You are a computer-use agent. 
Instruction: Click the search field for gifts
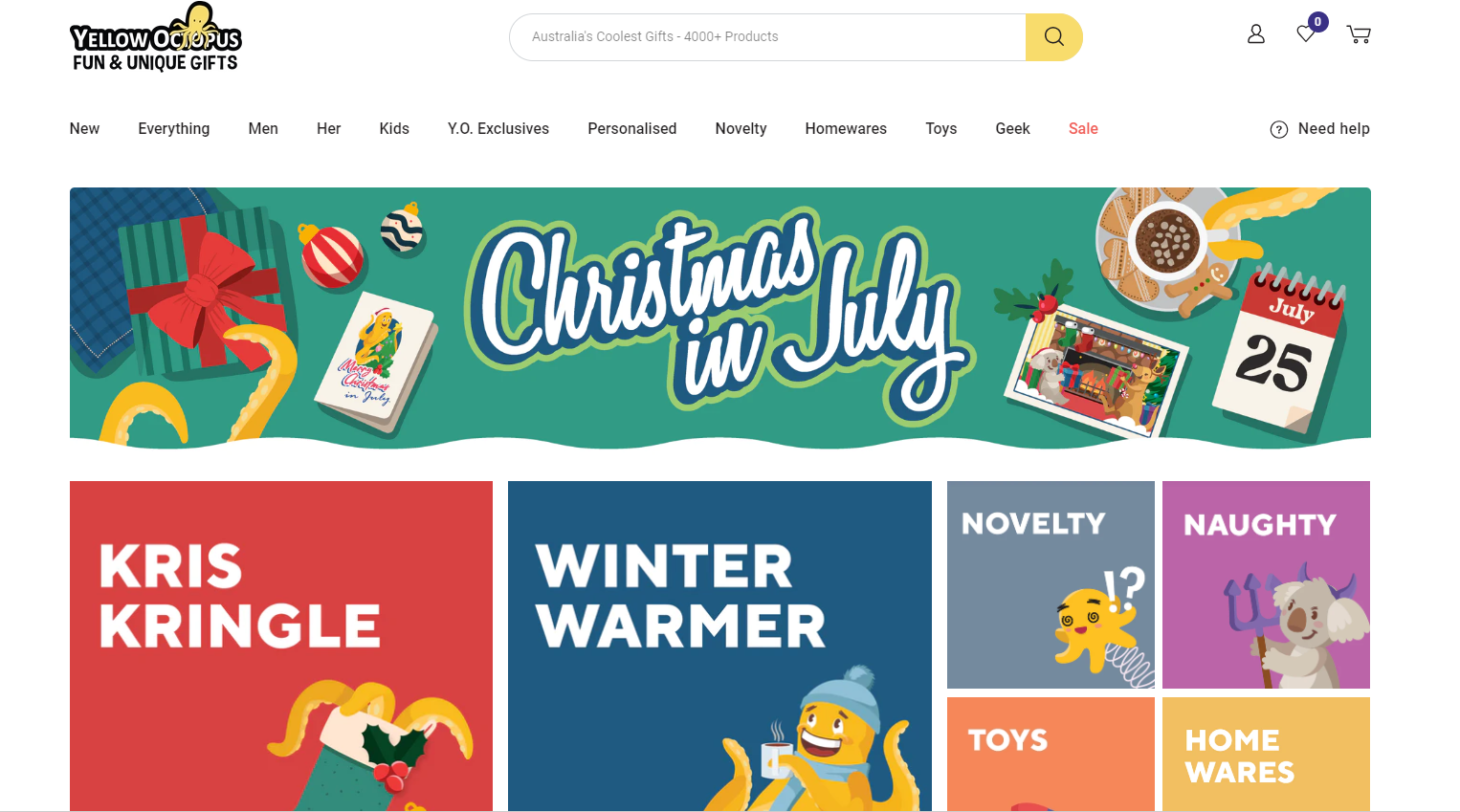[x=767, y=37]
